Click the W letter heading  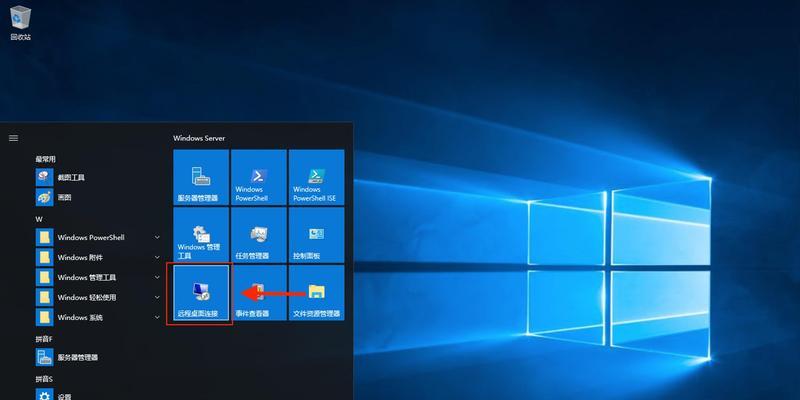point(39,219)
